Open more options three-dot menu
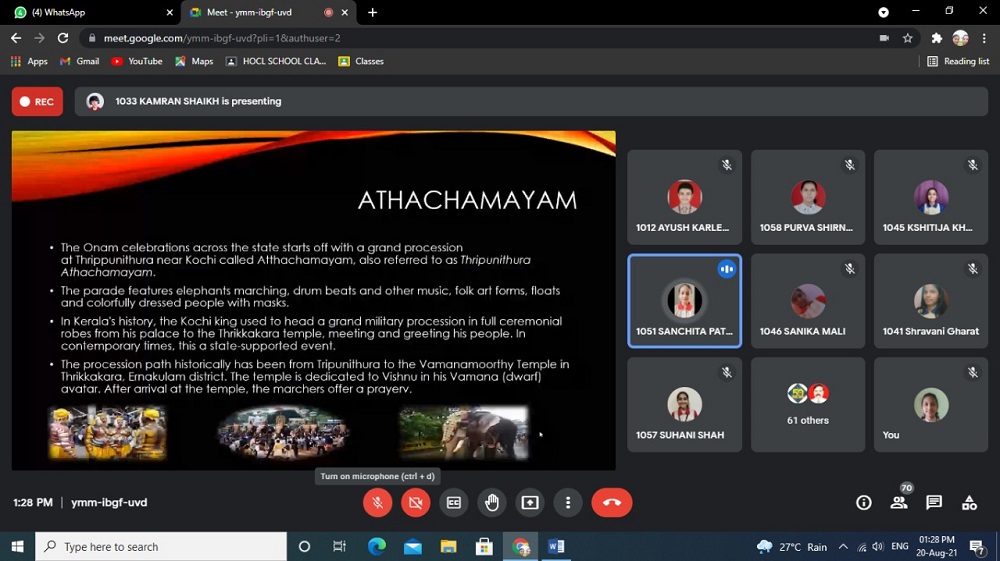The width and height of the screenshot is (1000, 561). pyautogui.click(x=568, y=503)
